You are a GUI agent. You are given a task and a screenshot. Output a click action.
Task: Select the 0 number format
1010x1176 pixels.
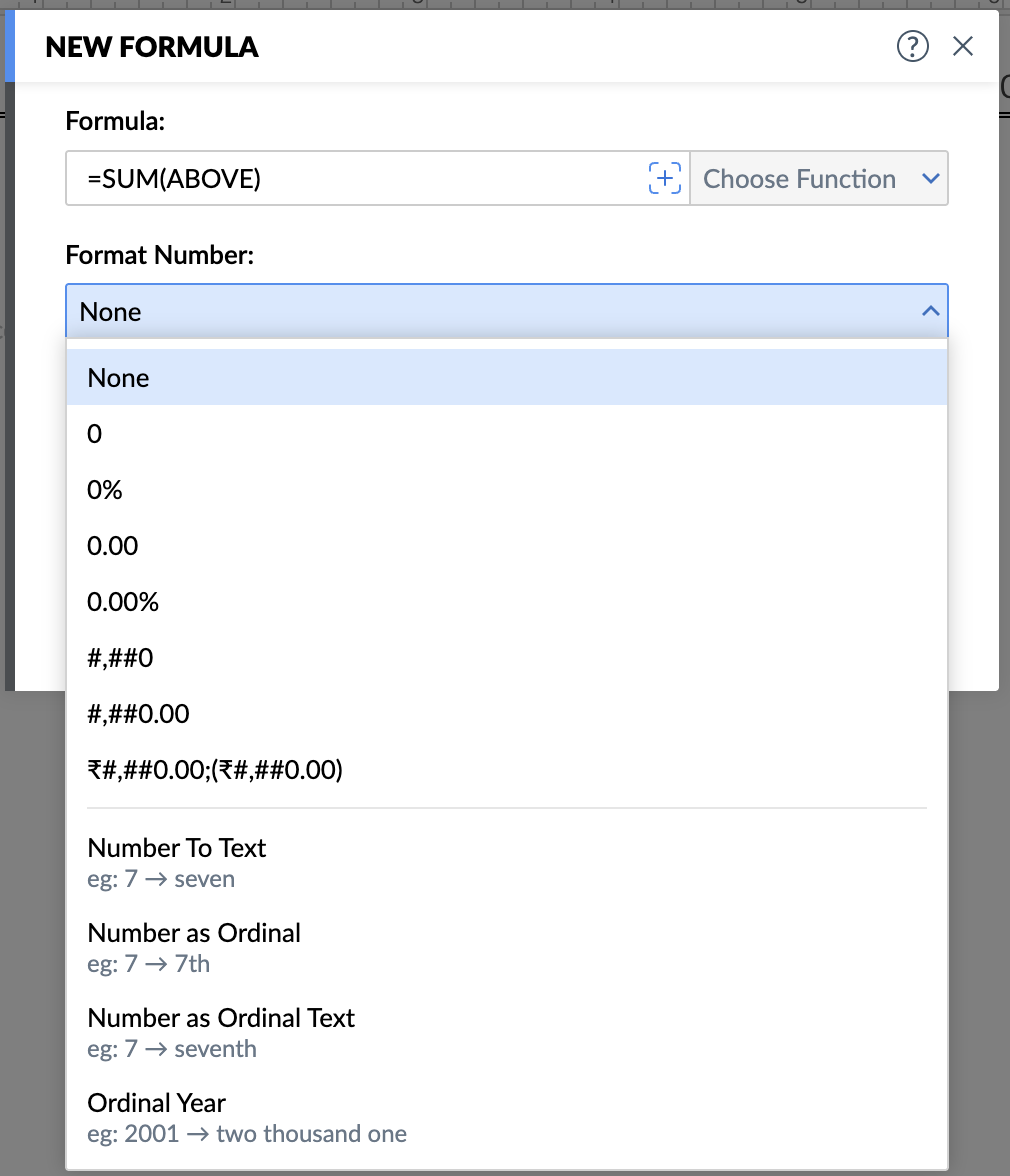[x=507, y=434]
